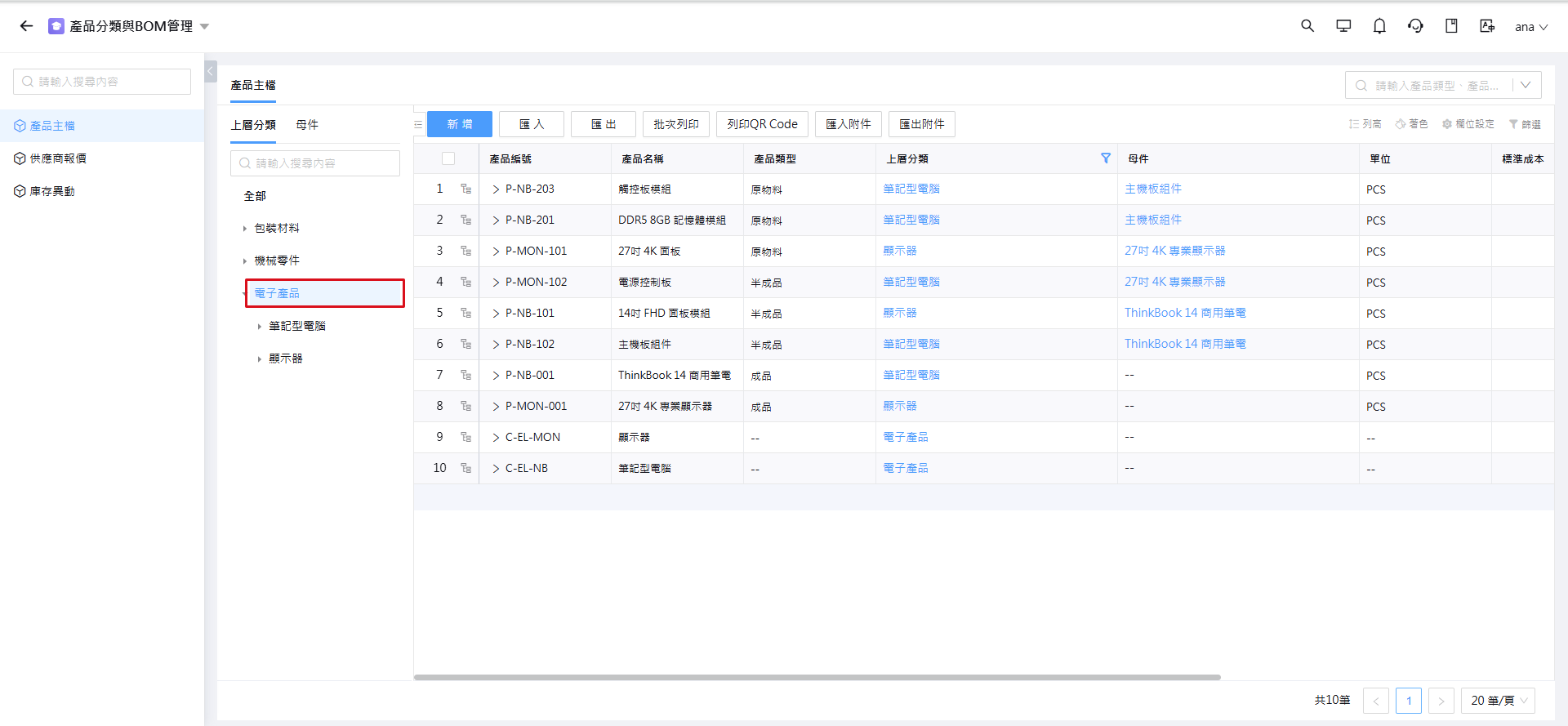The height and width of the screenshot is (726, 1568).
Task: Click the hierarchy icon in row P-NB-101
Action: [x=465, y=313]
